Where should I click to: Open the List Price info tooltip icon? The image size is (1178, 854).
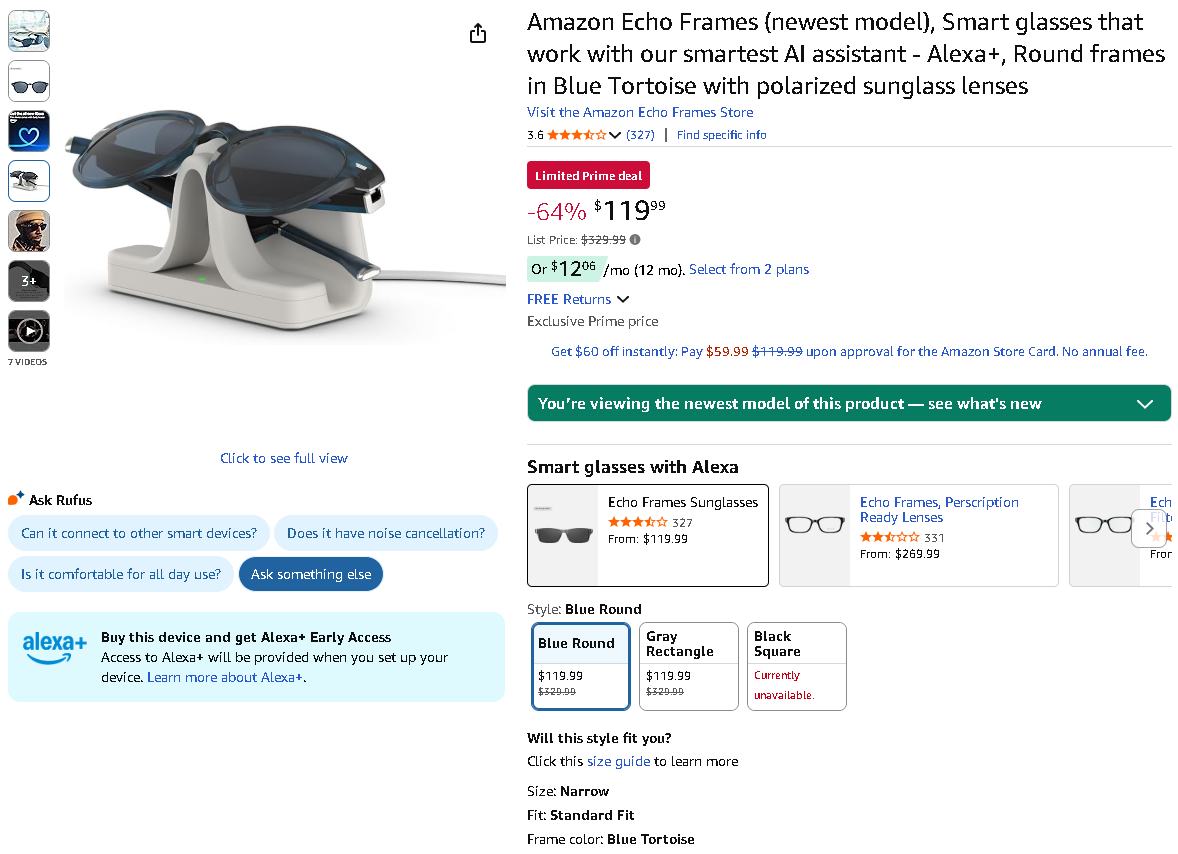pos(636,240)
